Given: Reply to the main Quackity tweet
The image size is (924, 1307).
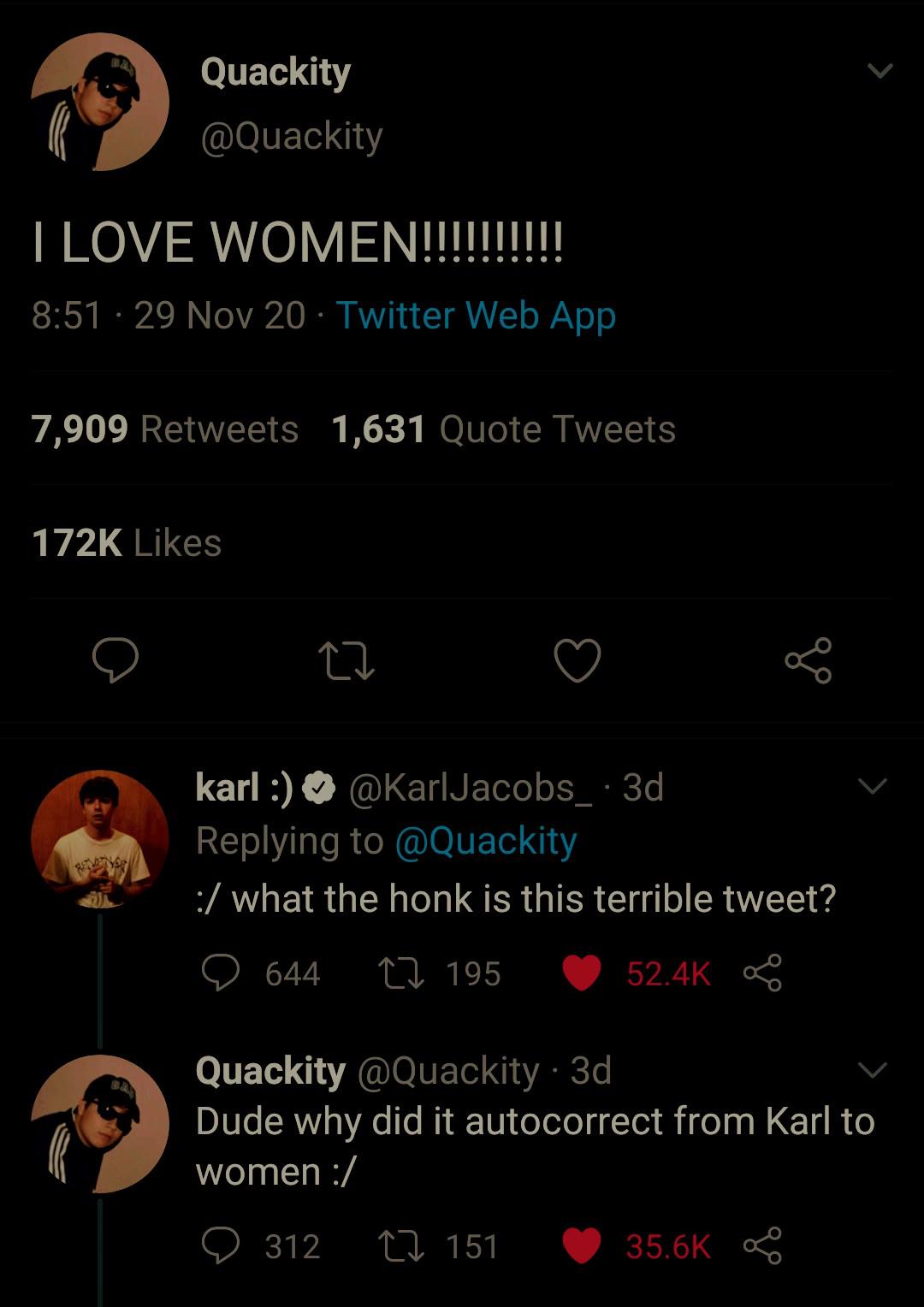Looking at the screenshot, I should [x=115, y=660].
